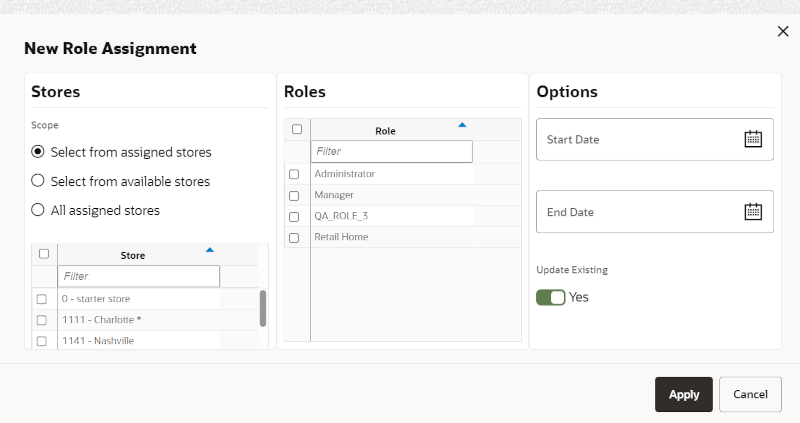The image size is (800, 423).
Task: Click the stores list scrollbar
Action: coord(263,308)
